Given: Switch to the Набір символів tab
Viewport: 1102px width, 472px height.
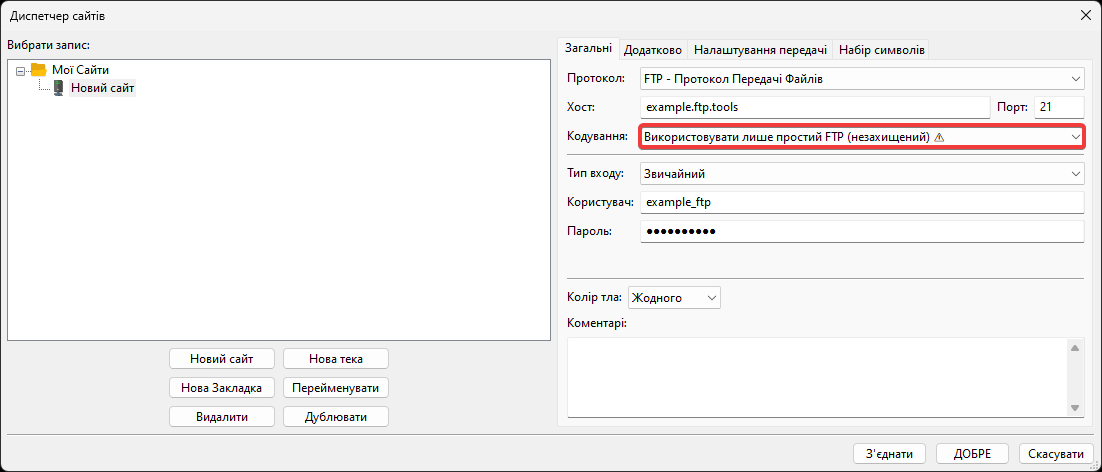Looking at the screenshot, I should coord(882,50).
